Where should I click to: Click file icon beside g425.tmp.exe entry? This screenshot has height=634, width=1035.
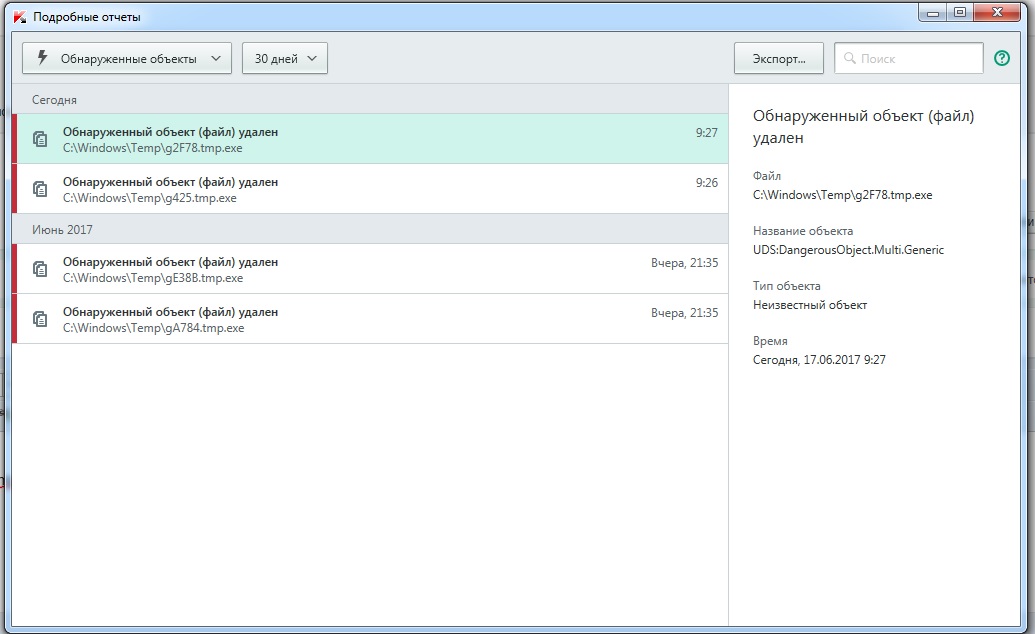(41, 189)
